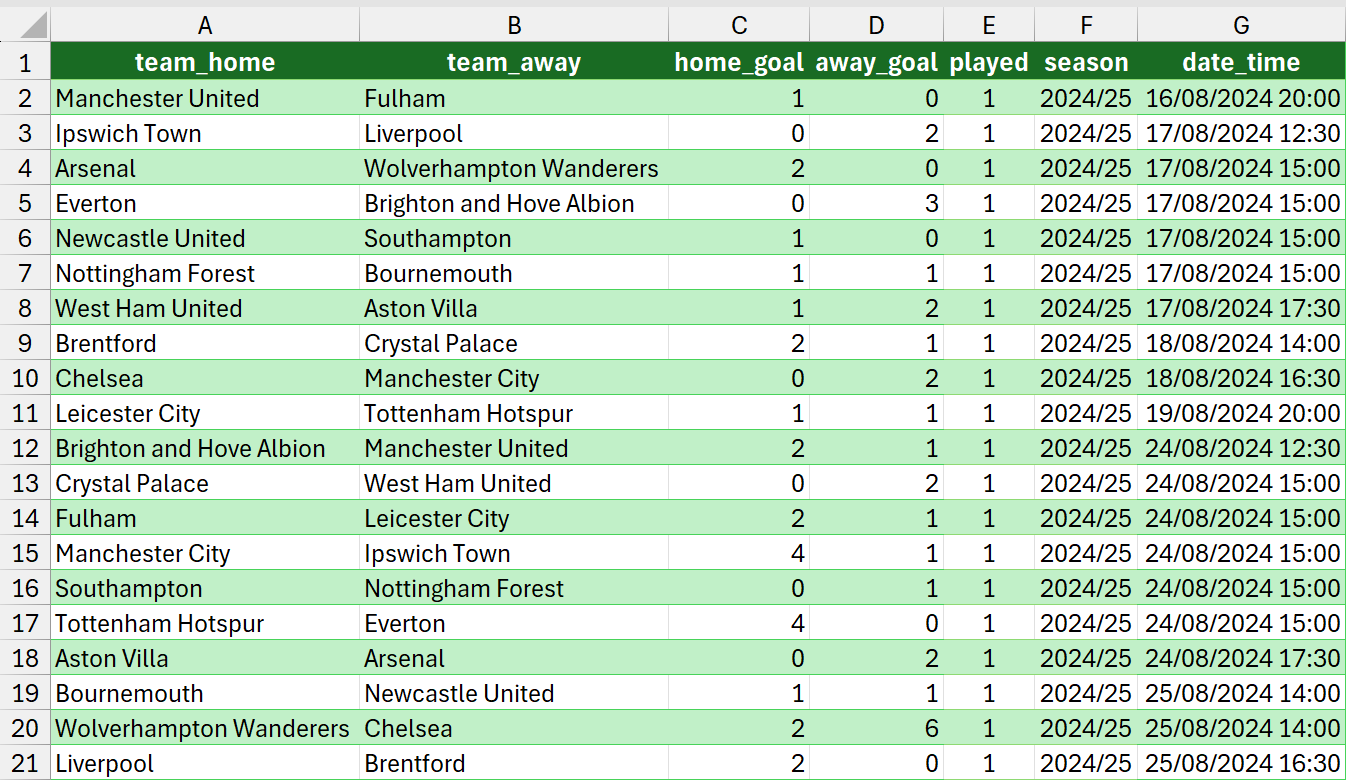Click the 19/08/2024 20:00 date cell
The height and width of the screenshot is (780, 1346).
pos(1241,414)
